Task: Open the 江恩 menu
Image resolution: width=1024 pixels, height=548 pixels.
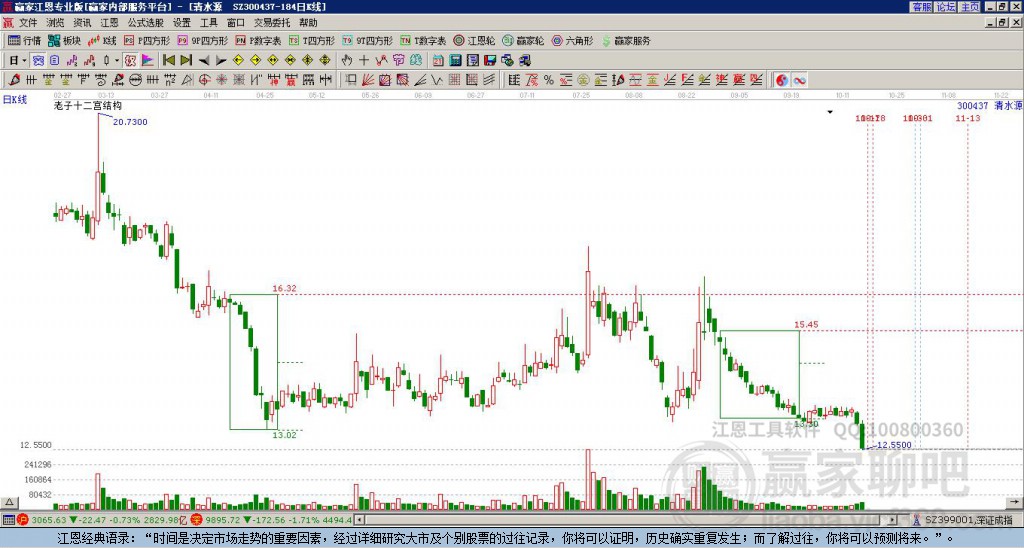Action: tap(110, 23)
